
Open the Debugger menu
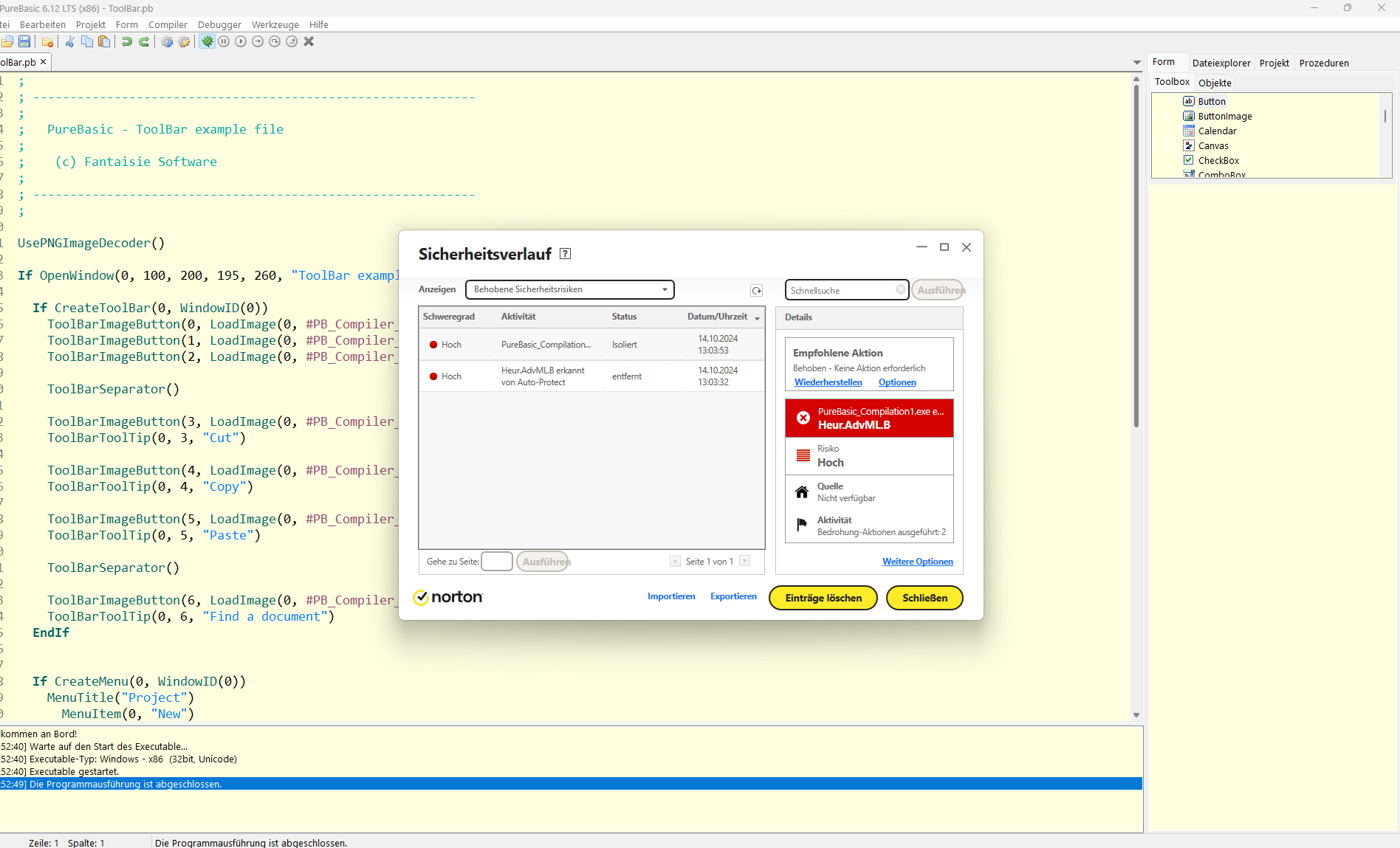click(x=219, y=24)
